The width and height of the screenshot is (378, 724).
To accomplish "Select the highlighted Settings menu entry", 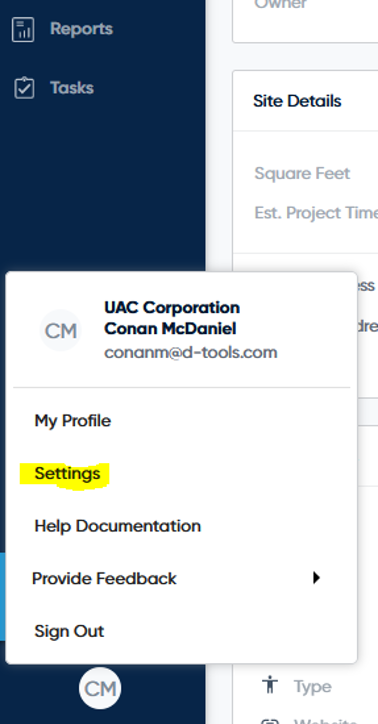I will [67, 474].
